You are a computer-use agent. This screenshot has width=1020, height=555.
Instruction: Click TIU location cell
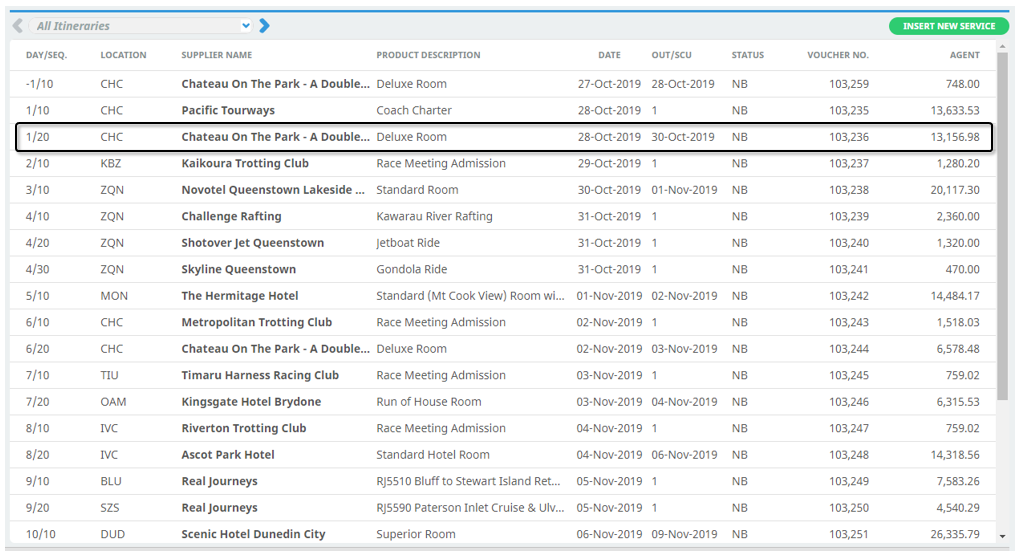coord(109,375)
